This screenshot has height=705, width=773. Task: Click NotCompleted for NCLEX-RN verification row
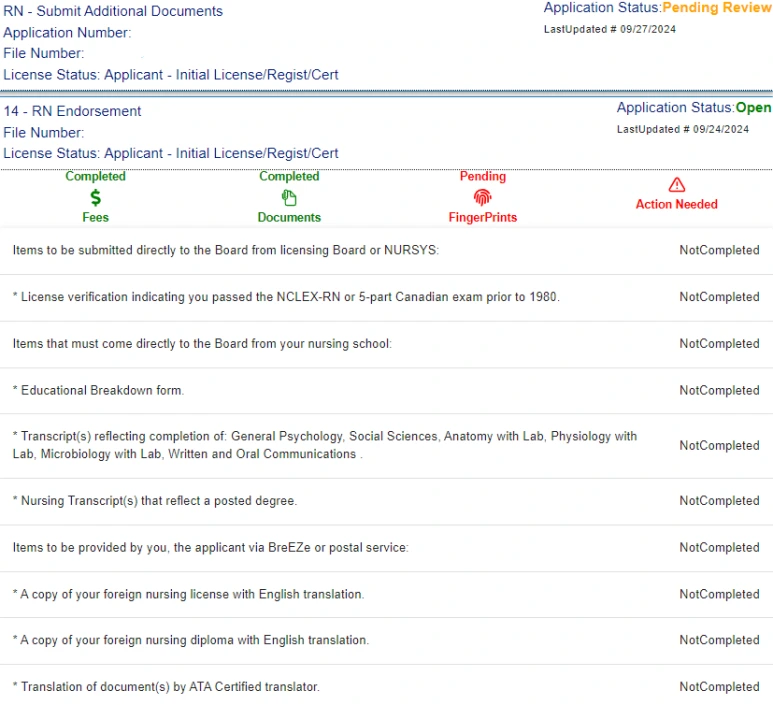719,297
